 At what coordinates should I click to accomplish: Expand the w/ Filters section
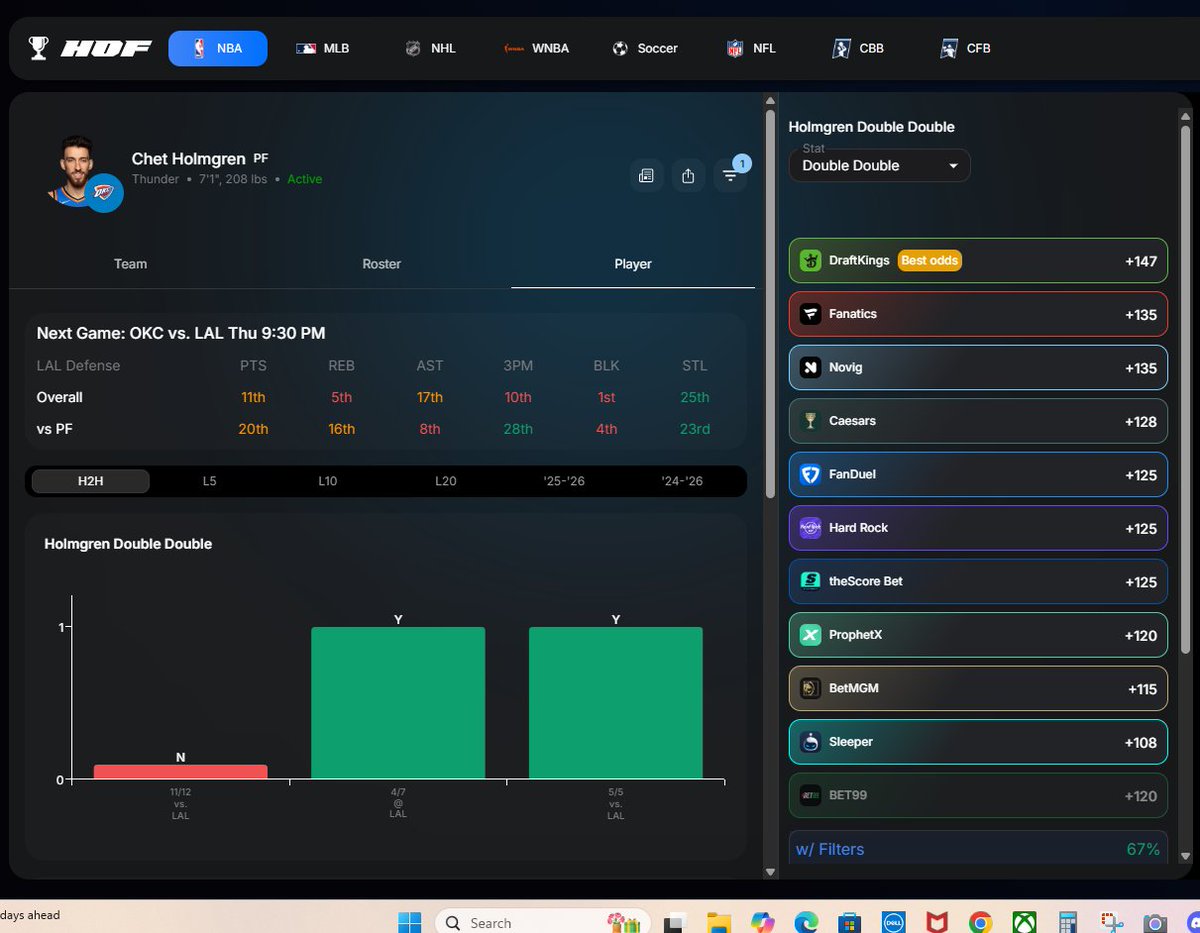tap(978, 849)
